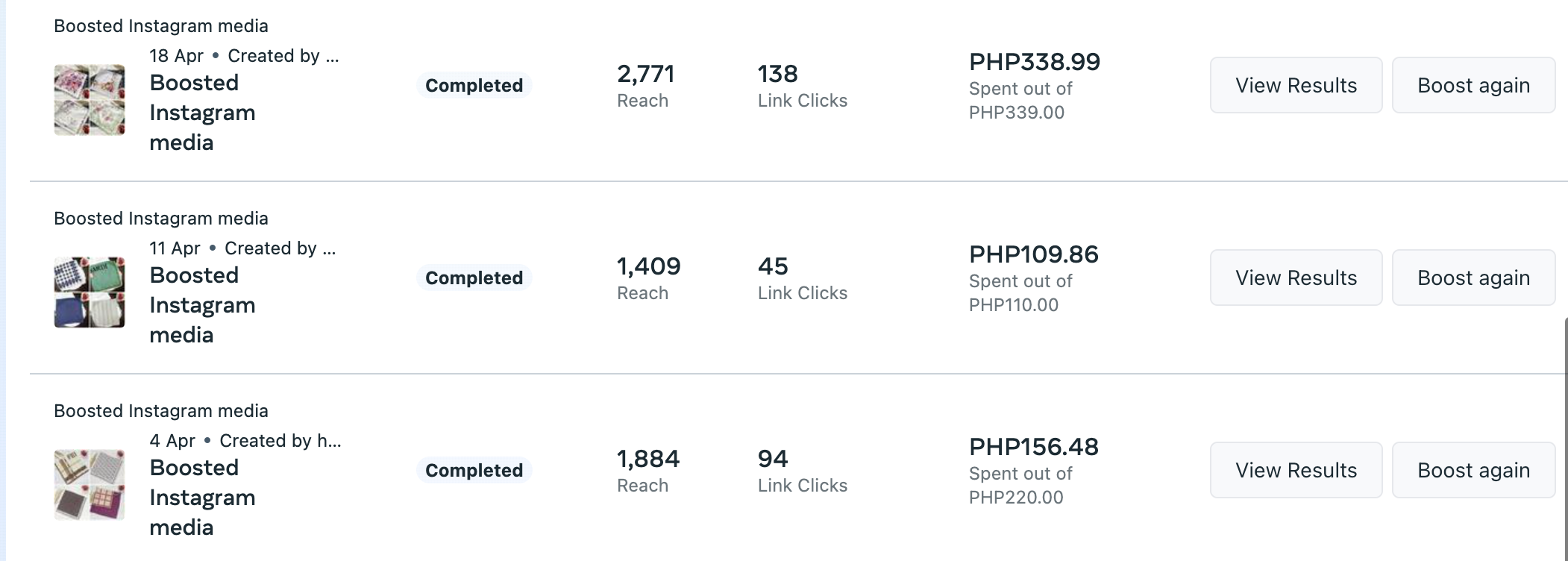View Results for the 11 Apr boost
This screenshot has width=1568, height=561.
pos(1296,278)
